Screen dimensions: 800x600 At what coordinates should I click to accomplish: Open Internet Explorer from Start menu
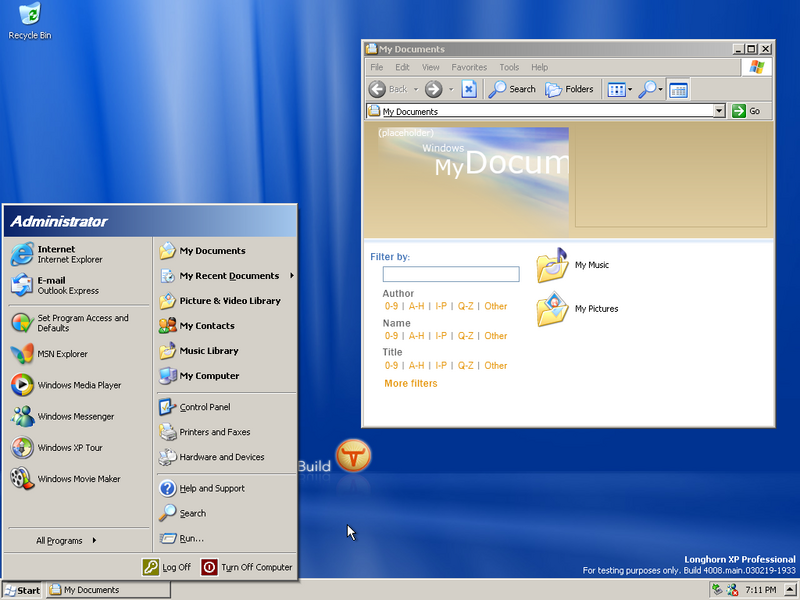point(56,254)
